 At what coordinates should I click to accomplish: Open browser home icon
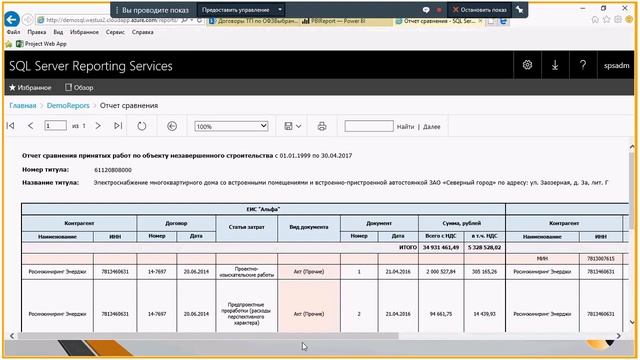tap(595, 20)
